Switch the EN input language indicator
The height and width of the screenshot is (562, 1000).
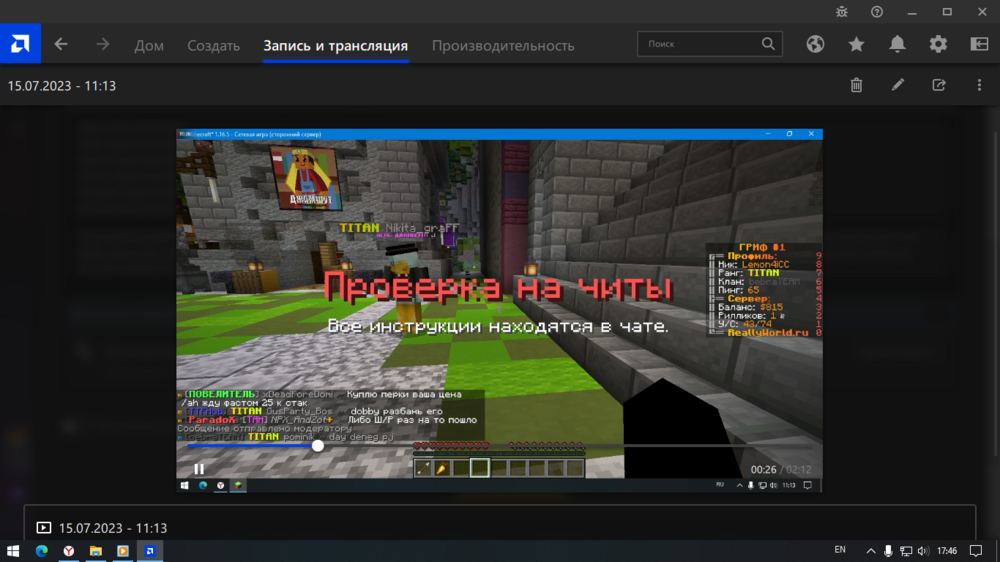click(840, 550)
